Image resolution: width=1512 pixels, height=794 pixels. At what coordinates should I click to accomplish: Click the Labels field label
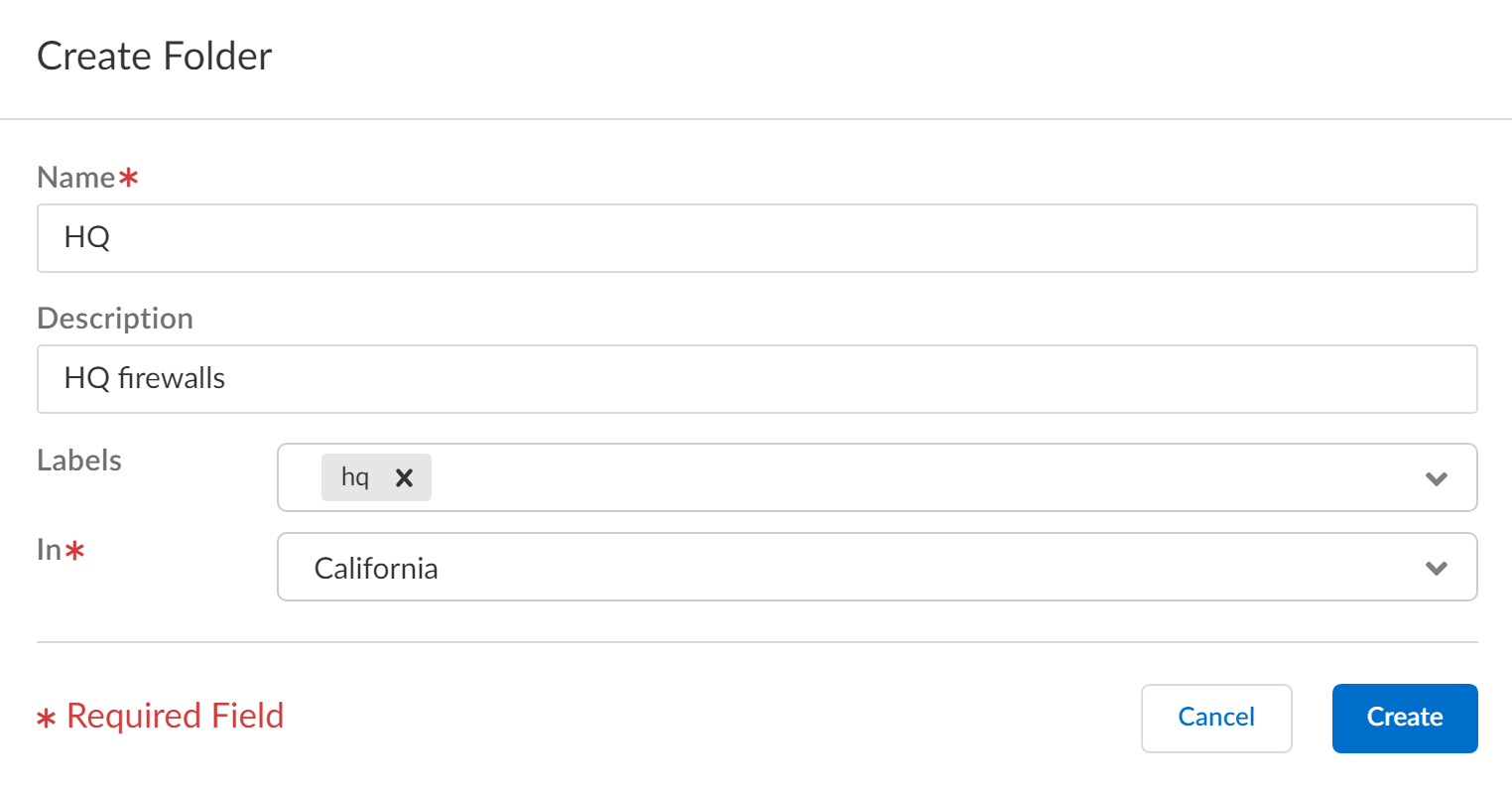(78, 460)
